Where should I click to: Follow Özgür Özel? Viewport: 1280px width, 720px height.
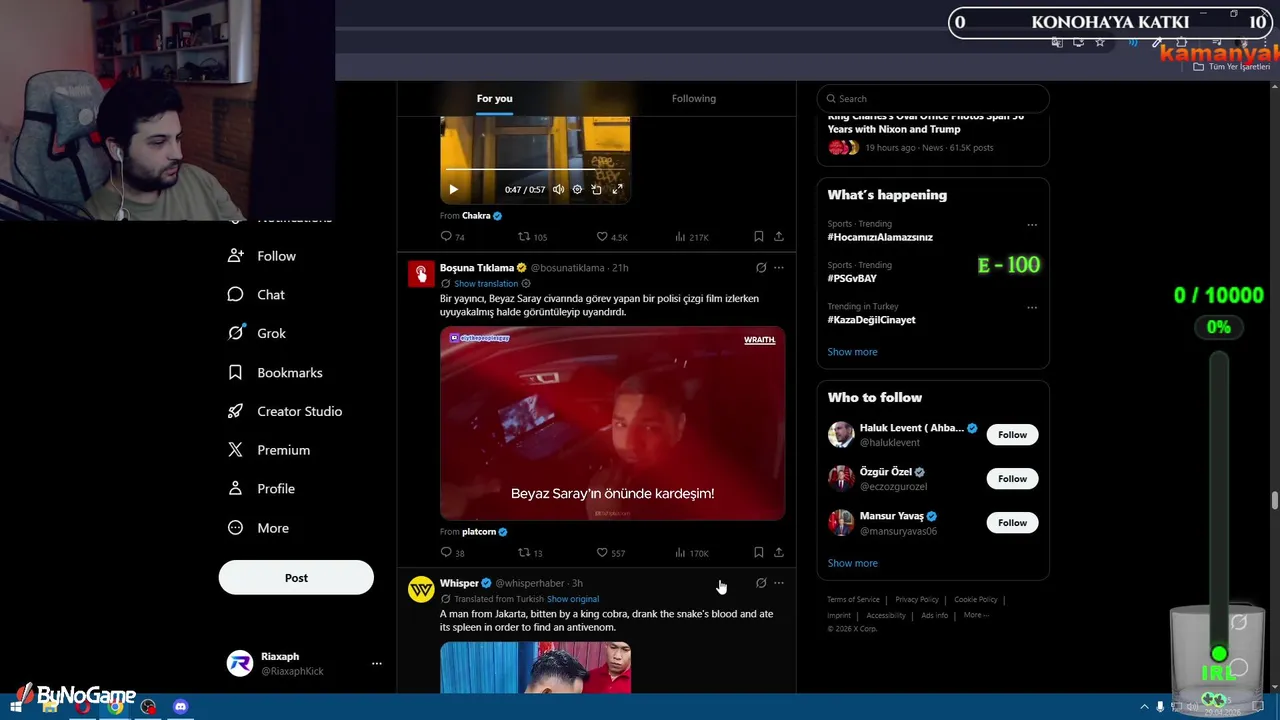click(x=1012, y=479)
